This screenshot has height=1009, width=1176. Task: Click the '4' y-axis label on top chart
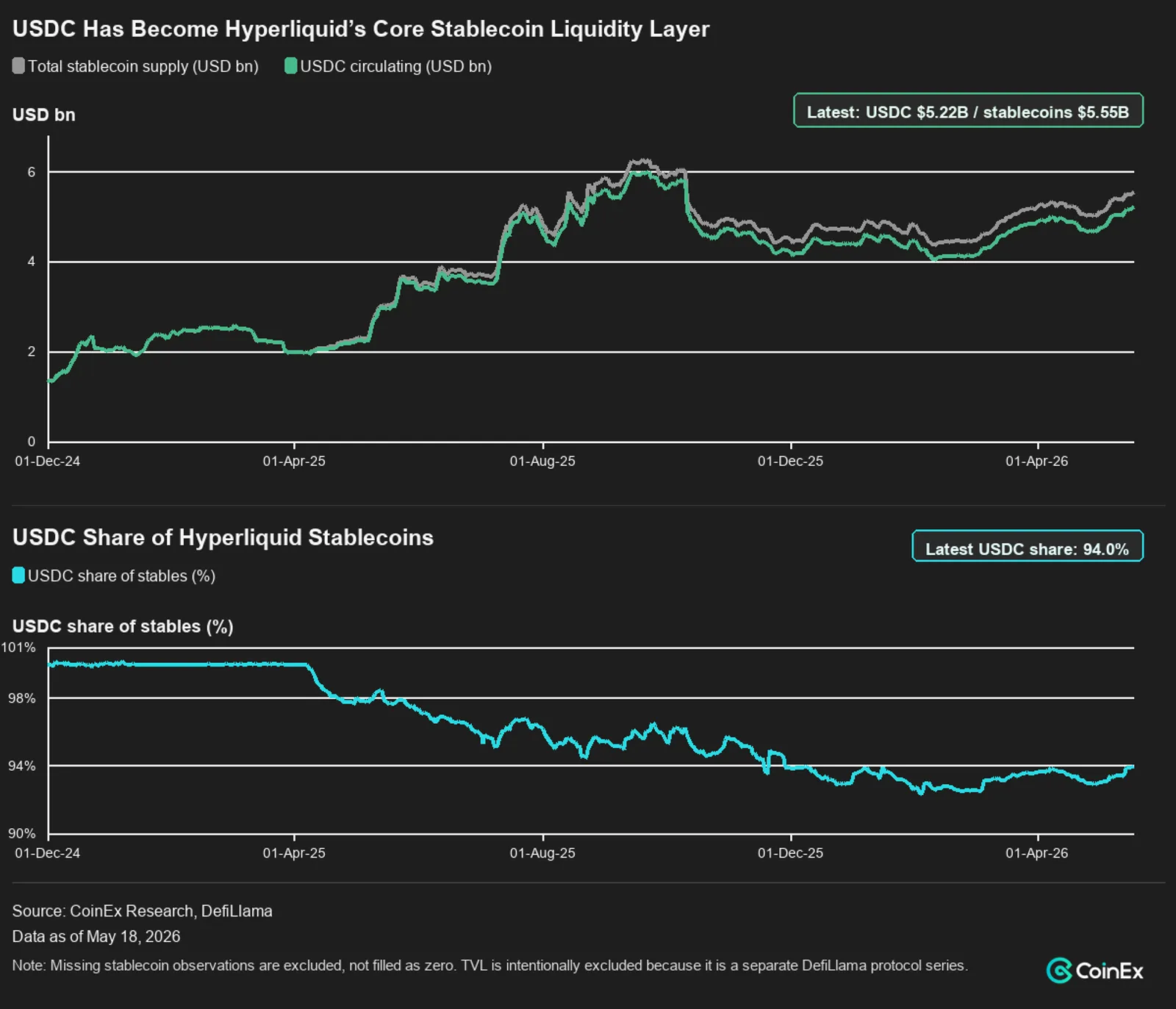(x=32, y=262)
